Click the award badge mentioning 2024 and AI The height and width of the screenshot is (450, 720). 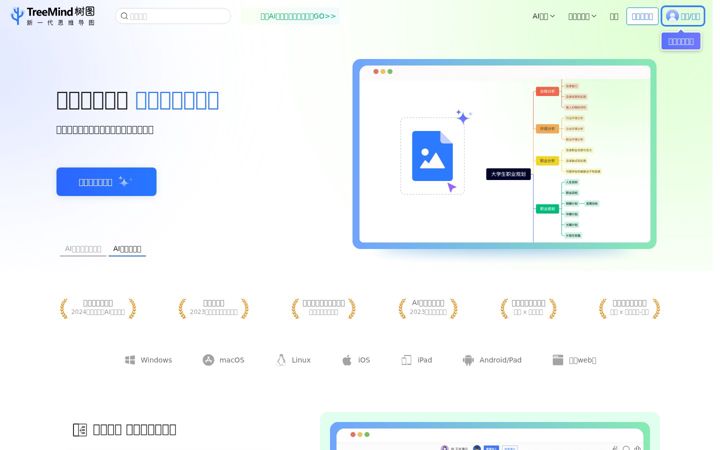point(98,308)
